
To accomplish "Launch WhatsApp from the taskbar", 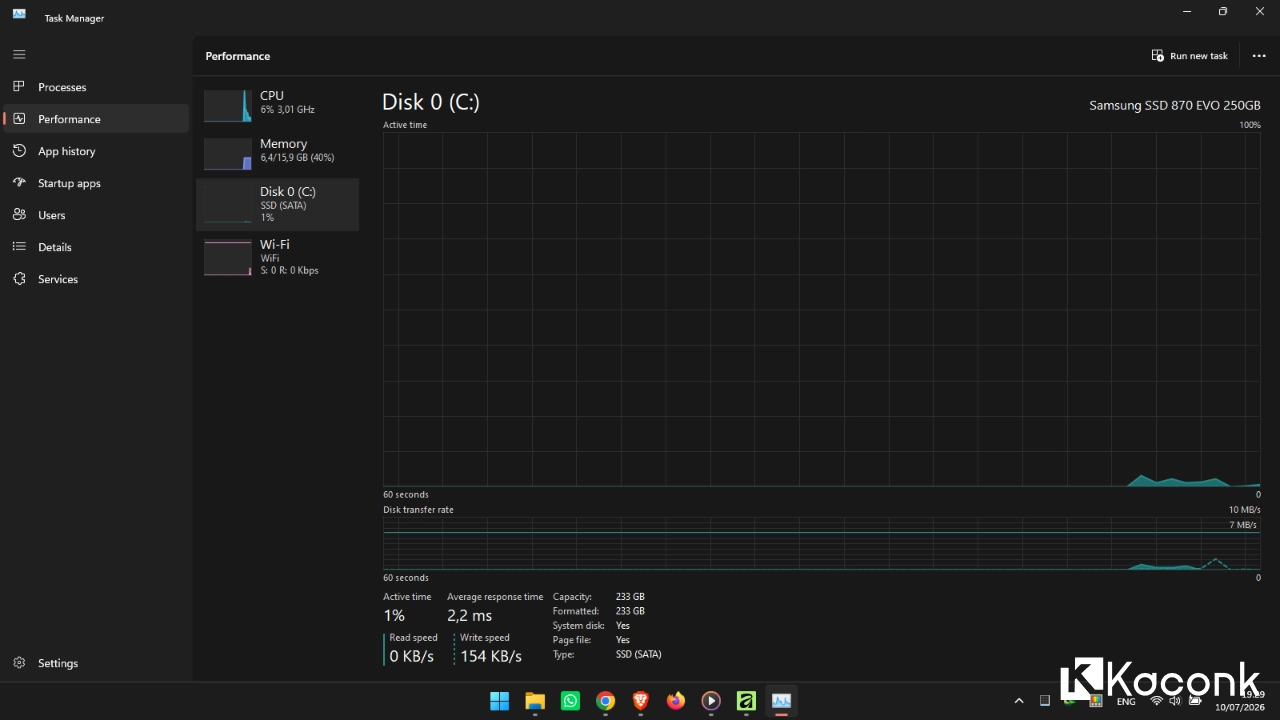I will pos(570,701).
